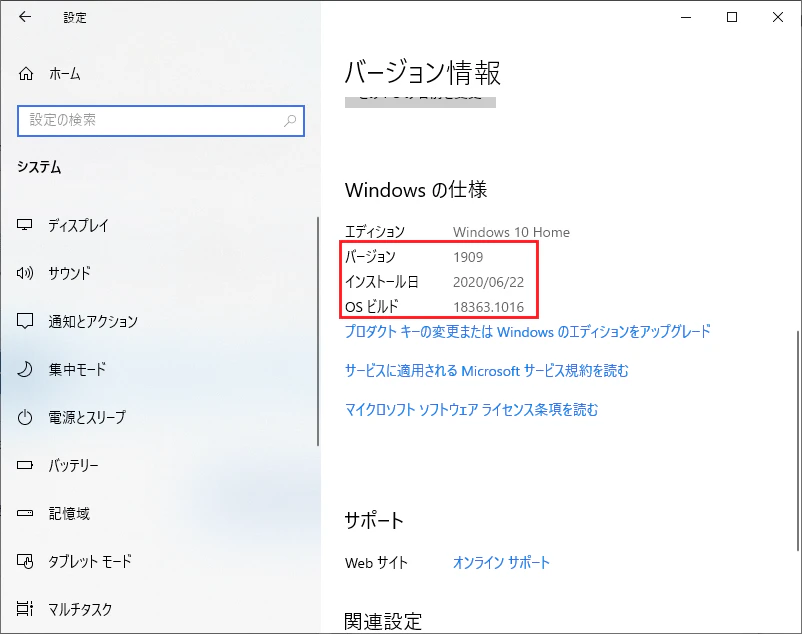The width and height of the screenshot is (802, 634).
Task: Click the 関連設定 heading
Action: [x=383, y=621]
